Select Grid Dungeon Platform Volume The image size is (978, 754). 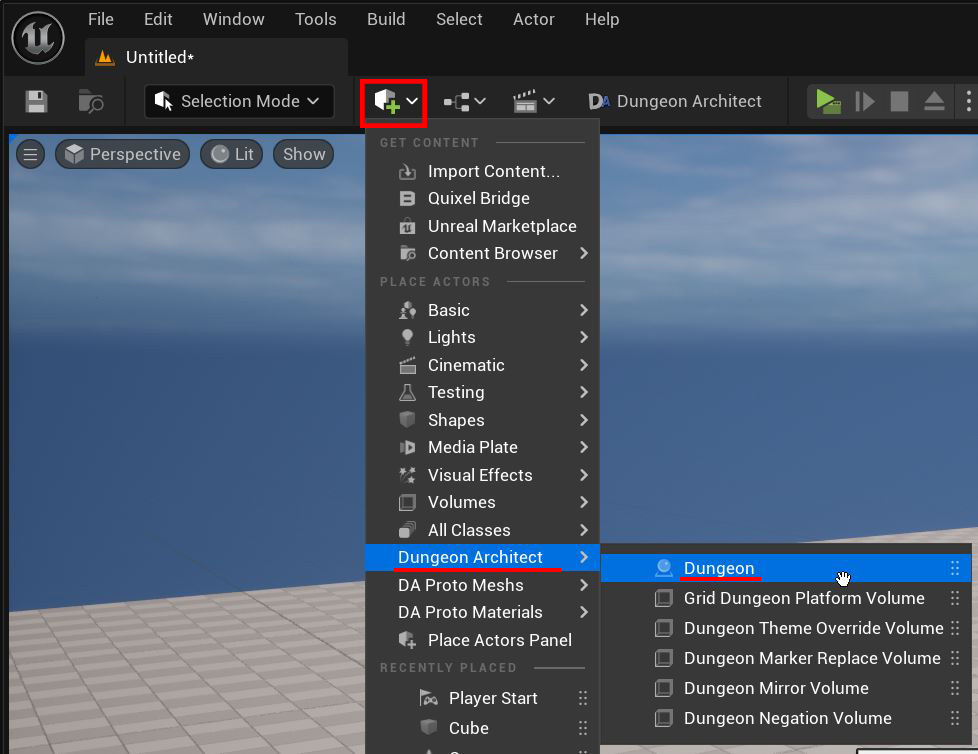[786, 598]
